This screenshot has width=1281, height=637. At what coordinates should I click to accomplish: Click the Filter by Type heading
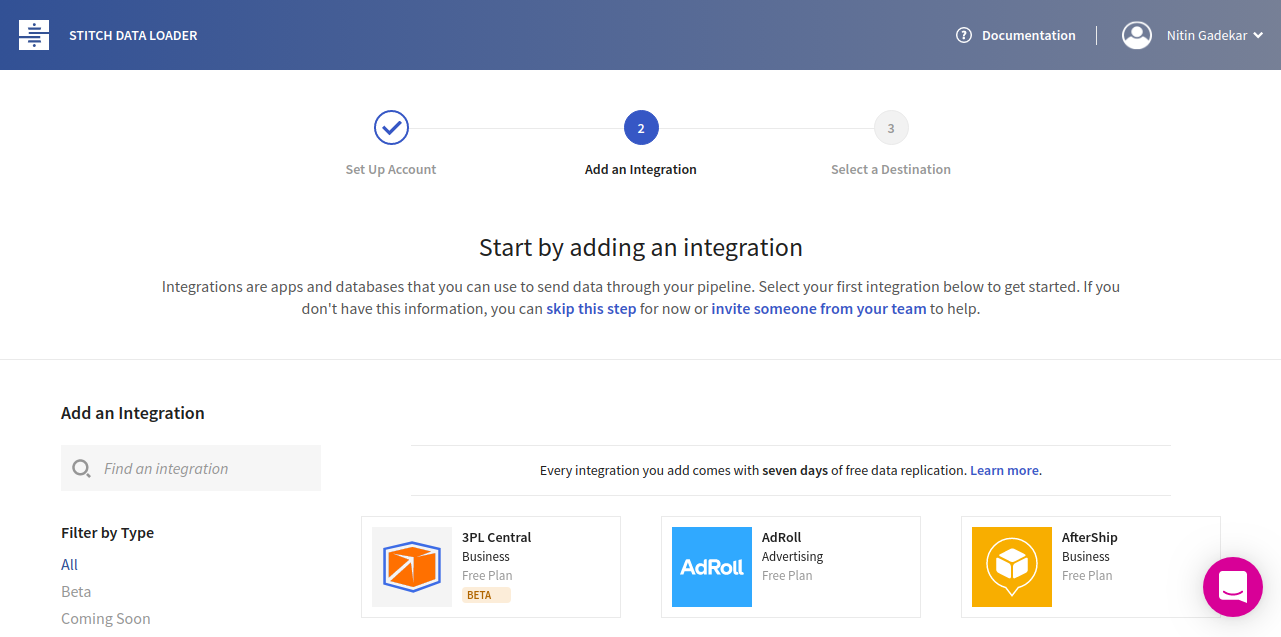108,533
